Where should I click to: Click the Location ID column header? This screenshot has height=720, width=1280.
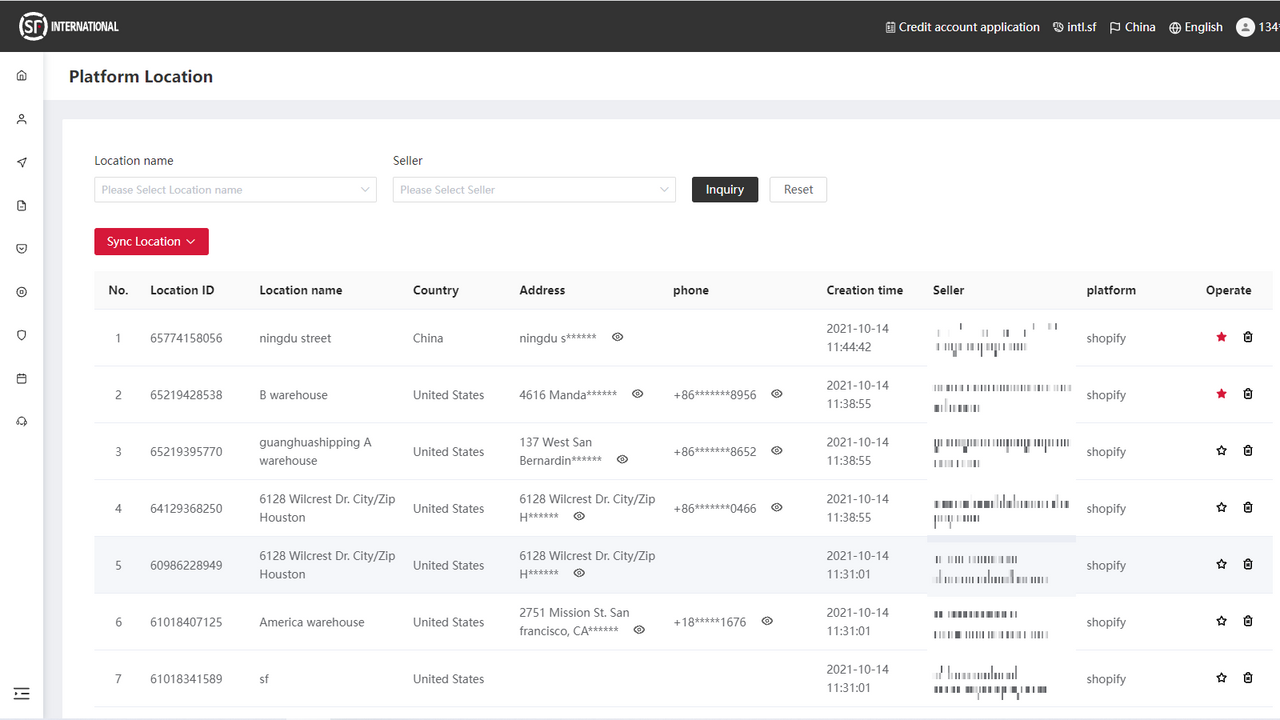coord(182,290)
